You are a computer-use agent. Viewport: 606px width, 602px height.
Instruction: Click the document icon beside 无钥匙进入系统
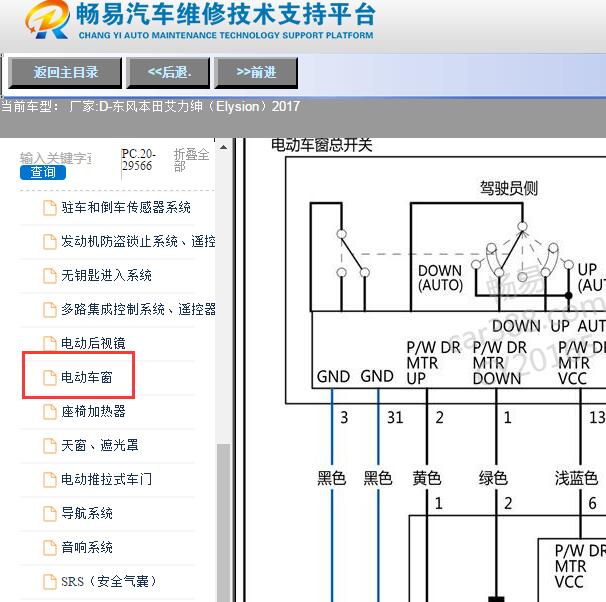[49, 275]
